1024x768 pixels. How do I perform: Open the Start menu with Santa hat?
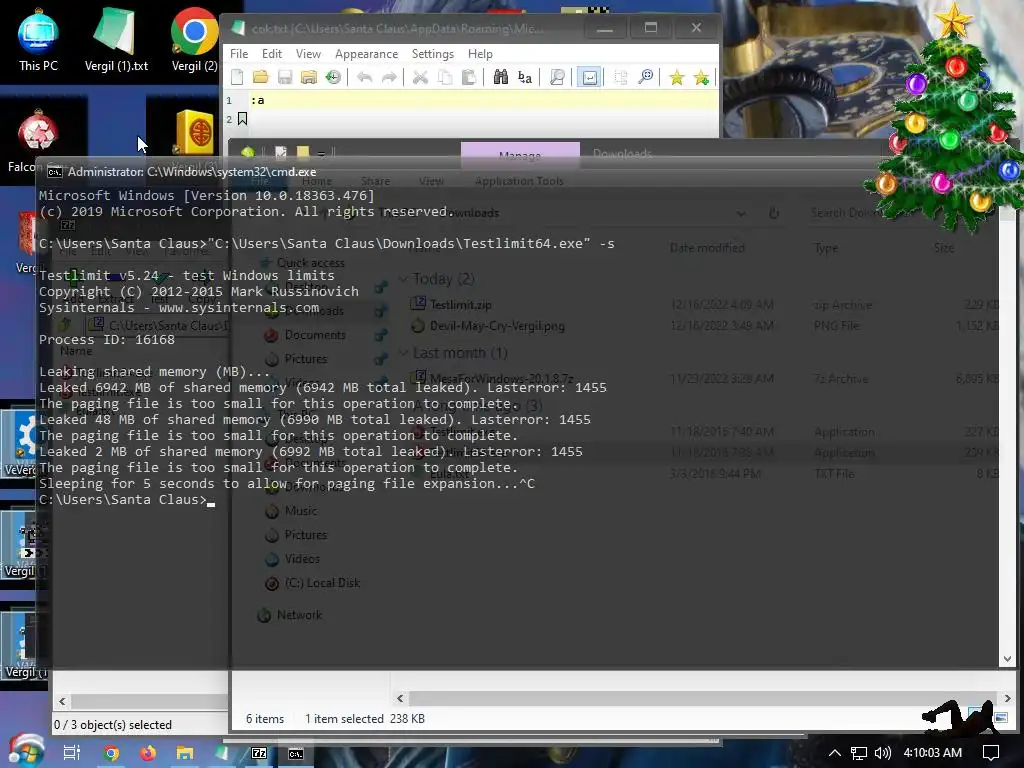pos(25,752)
